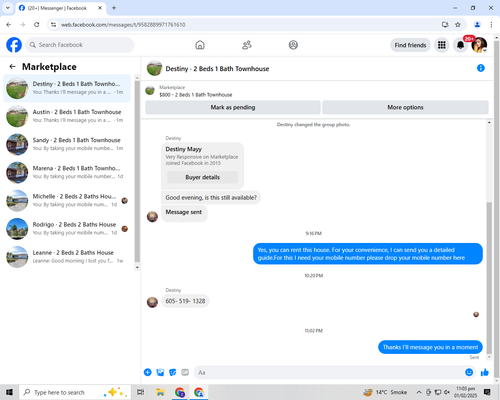Open Marena 2 Beds 1 Bath conversation
The height and width of the screenshot is (400, 500).
pos(67,172)
